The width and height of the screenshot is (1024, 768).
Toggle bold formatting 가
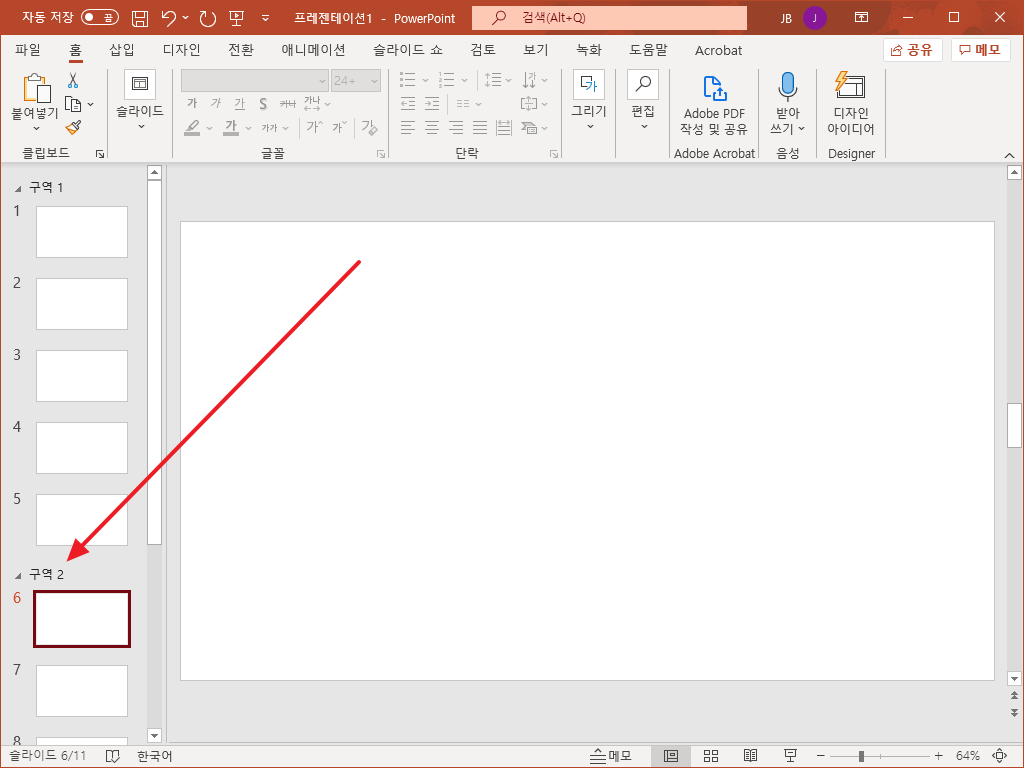[x=192, y=103]
